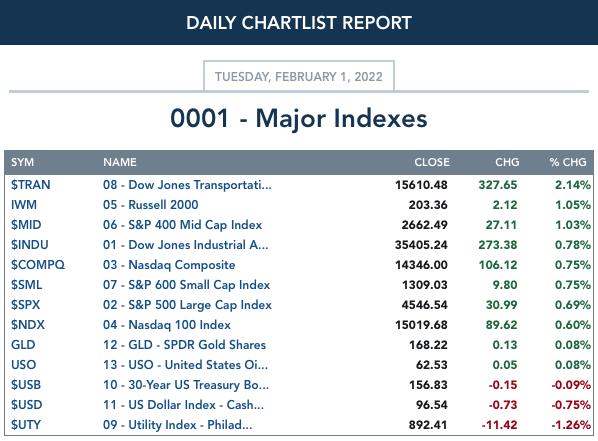The width and height of the screenshot is (598, 441).
Task: Click the % CHG column header
Action: [568, 162]
